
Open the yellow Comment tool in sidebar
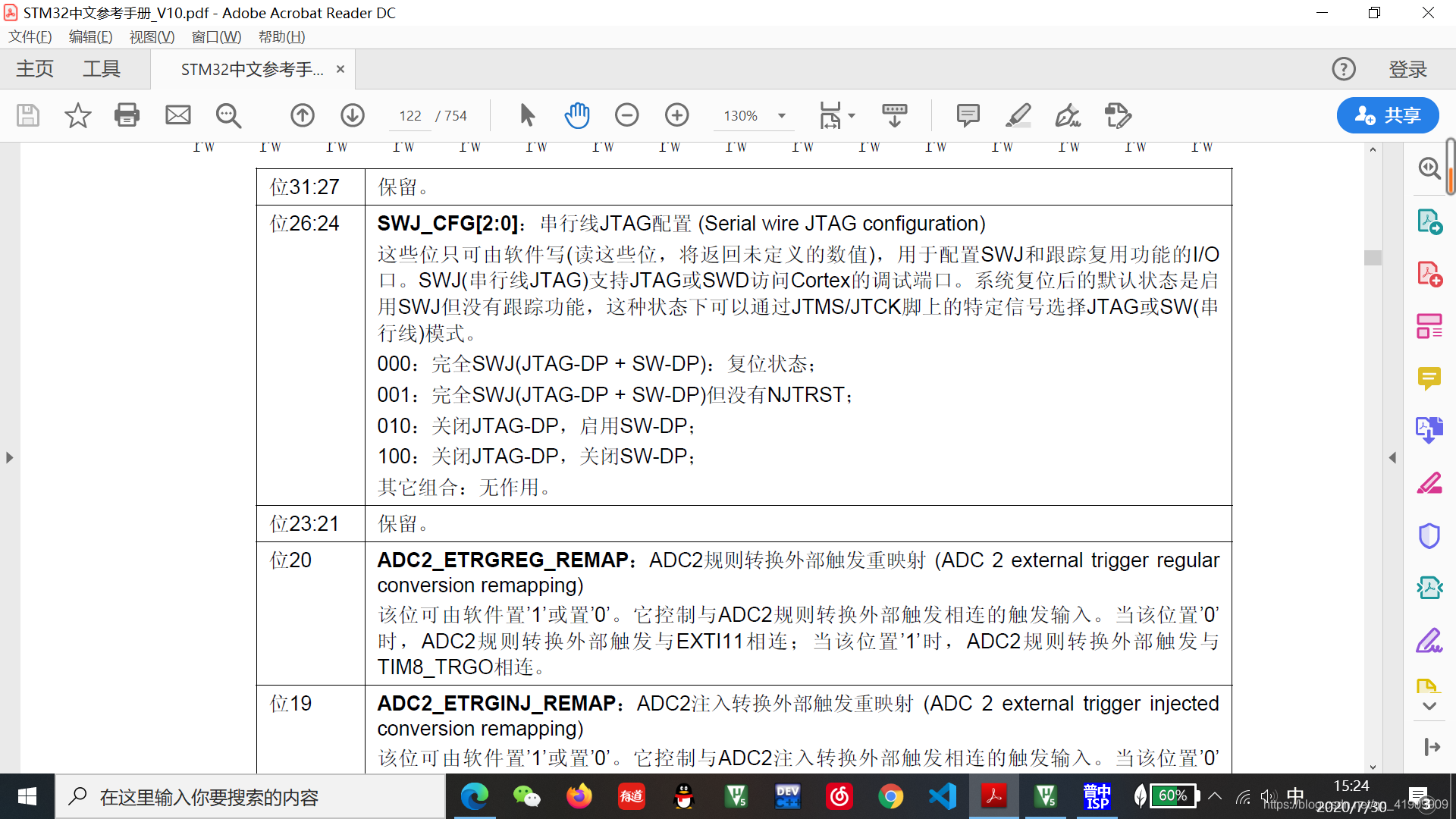[x=1429, y=378]
